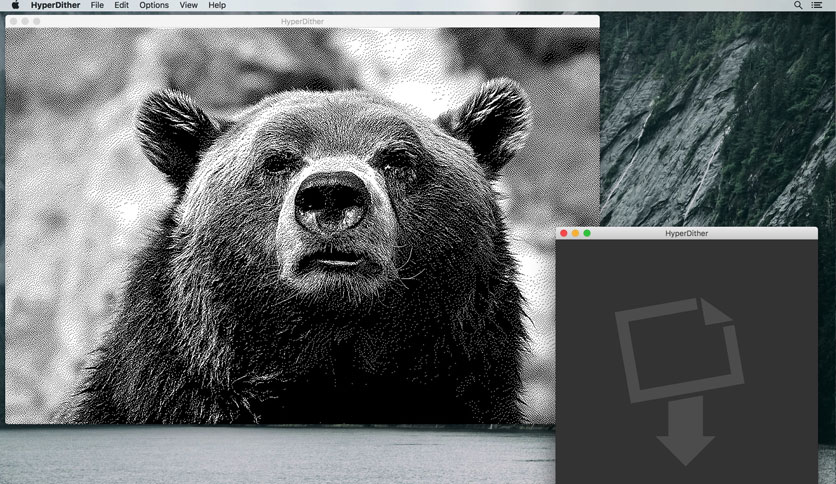Open the Apple menu
Viewport: 836px width, 484px height.
click(15, 5)
